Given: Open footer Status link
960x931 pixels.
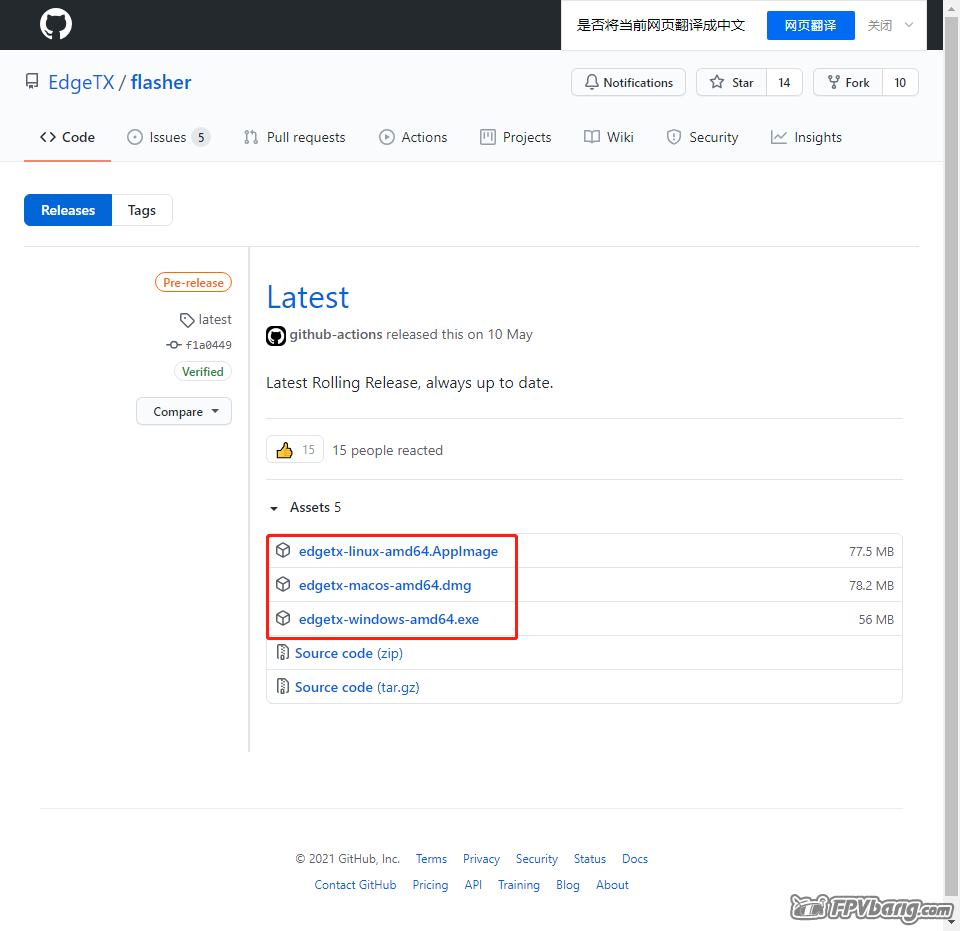Looking at the screenshot, I should [x=590, y=859].
